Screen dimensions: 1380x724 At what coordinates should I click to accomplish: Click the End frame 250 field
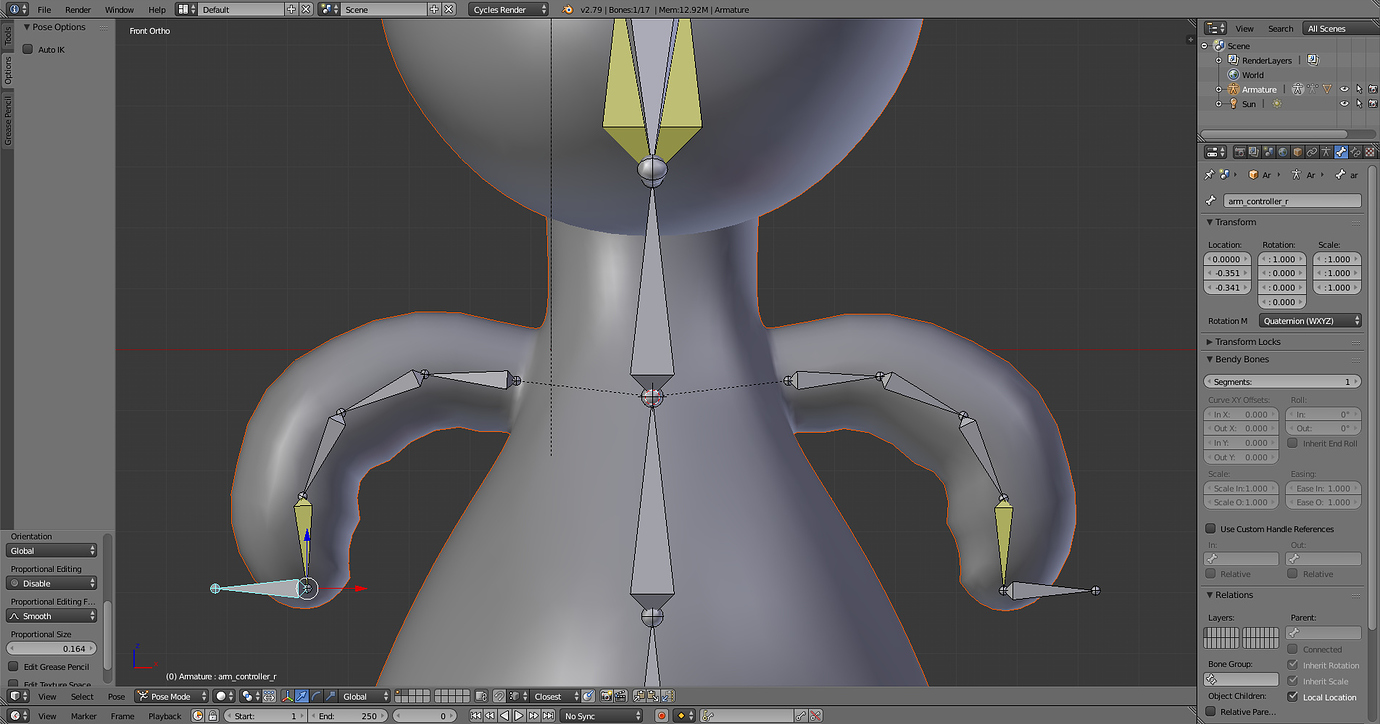click(x=347, y=716)
